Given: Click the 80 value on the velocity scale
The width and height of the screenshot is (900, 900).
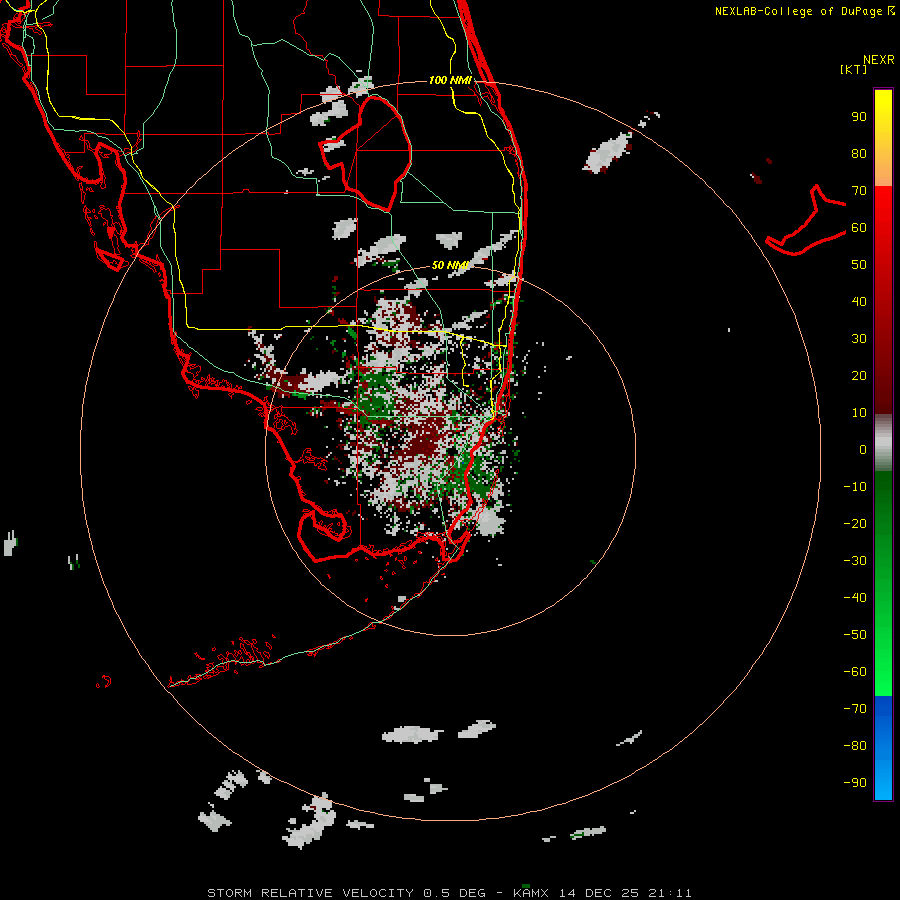Looking at the screenshot, I should point(859,153).
